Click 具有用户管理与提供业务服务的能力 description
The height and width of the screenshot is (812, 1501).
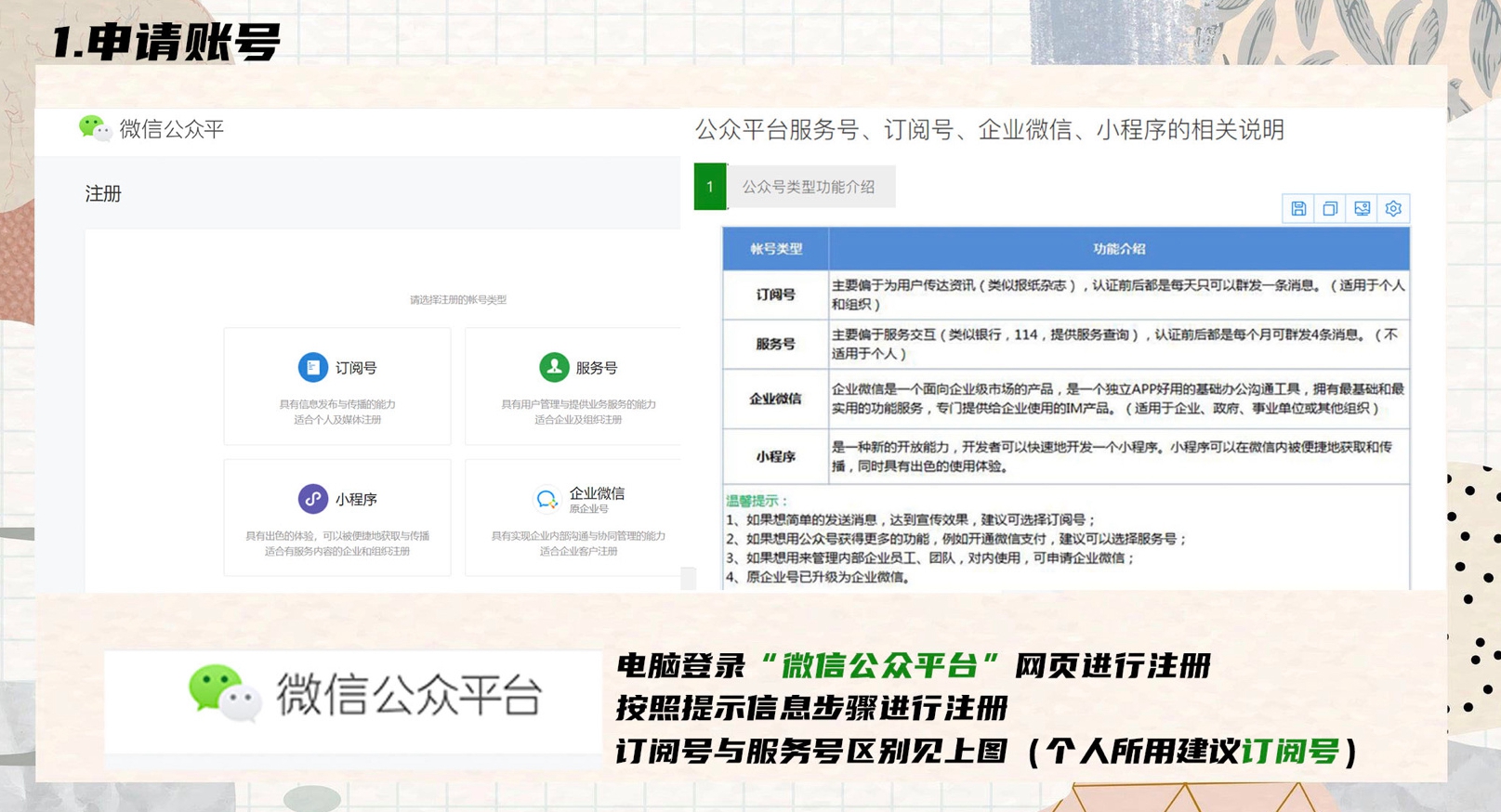click(x=578, y=404)
